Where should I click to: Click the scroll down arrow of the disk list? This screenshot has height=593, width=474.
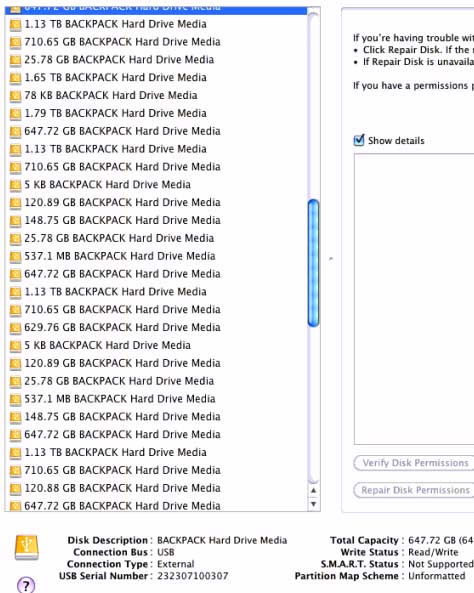[314, 504]
